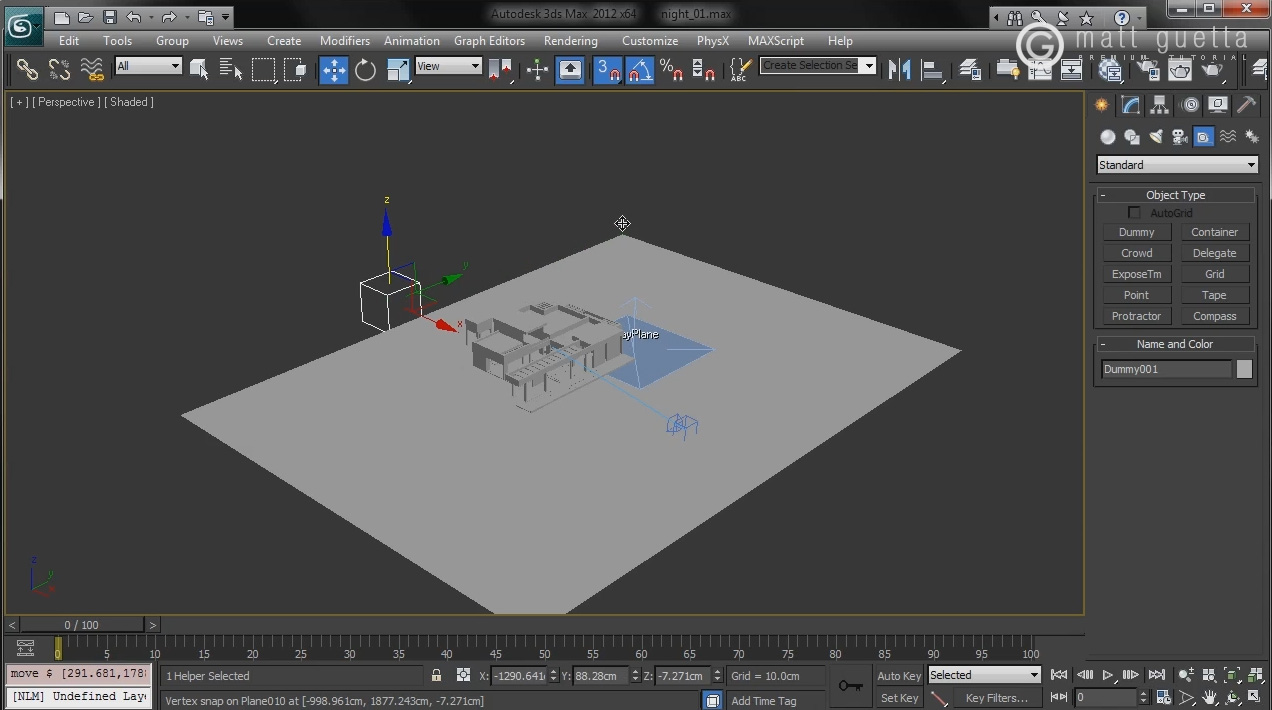Screen dimensions: 1272x710
Task: Click the Dummy helper button
Action: (1137, 232)
